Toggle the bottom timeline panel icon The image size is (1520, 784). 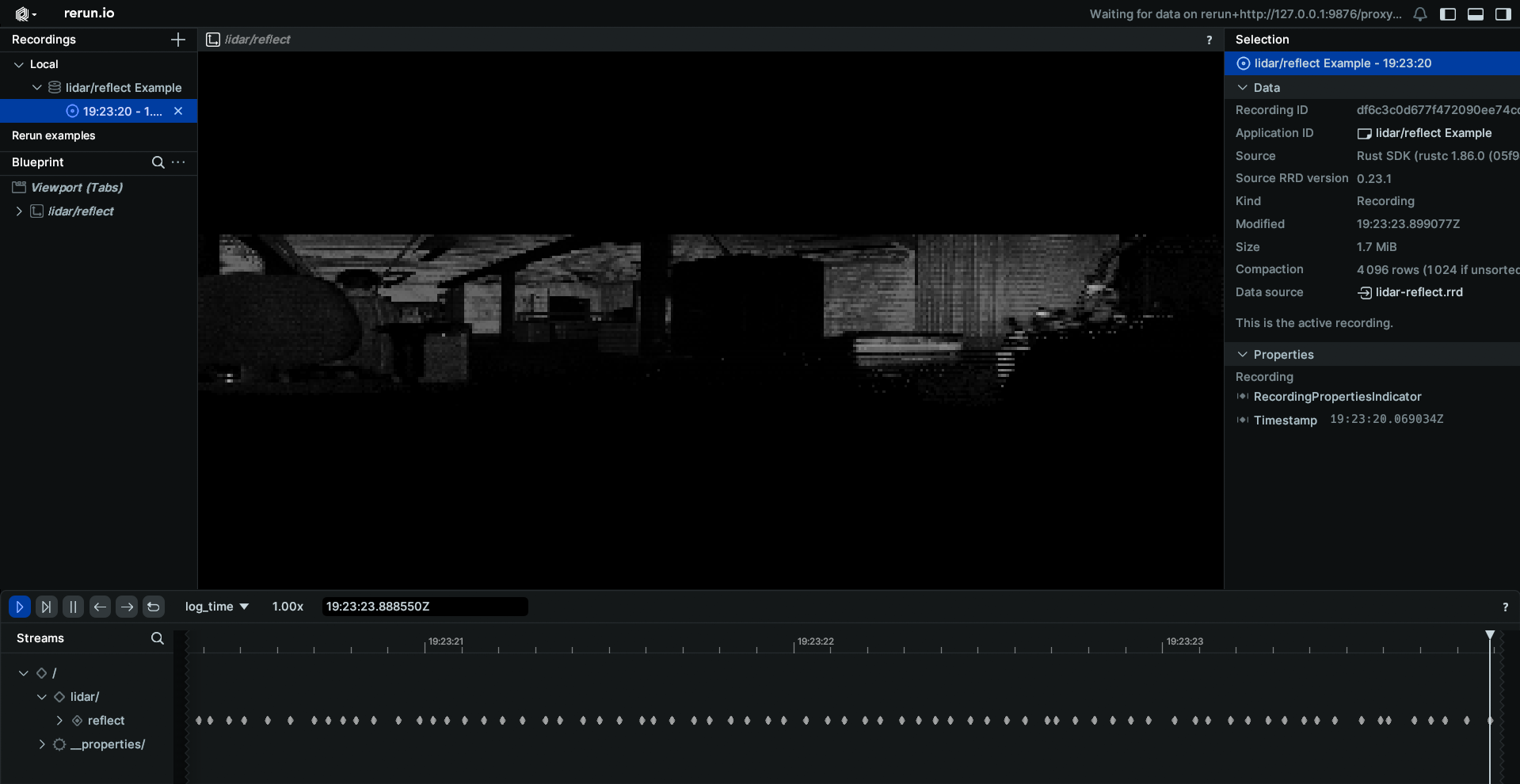pos(1476,14)
